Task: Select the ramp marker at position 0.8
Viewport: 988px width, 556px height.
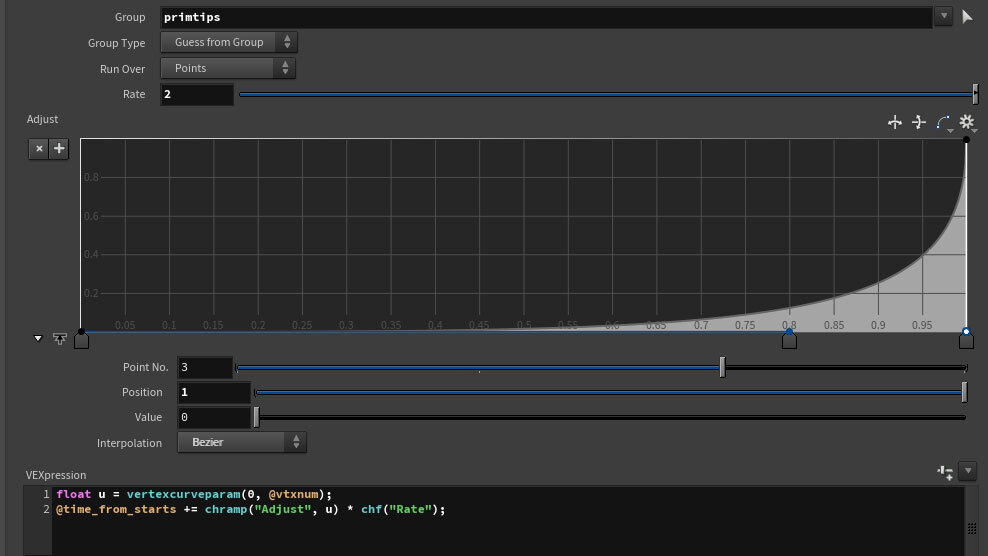Action: (x=789, y=340)
